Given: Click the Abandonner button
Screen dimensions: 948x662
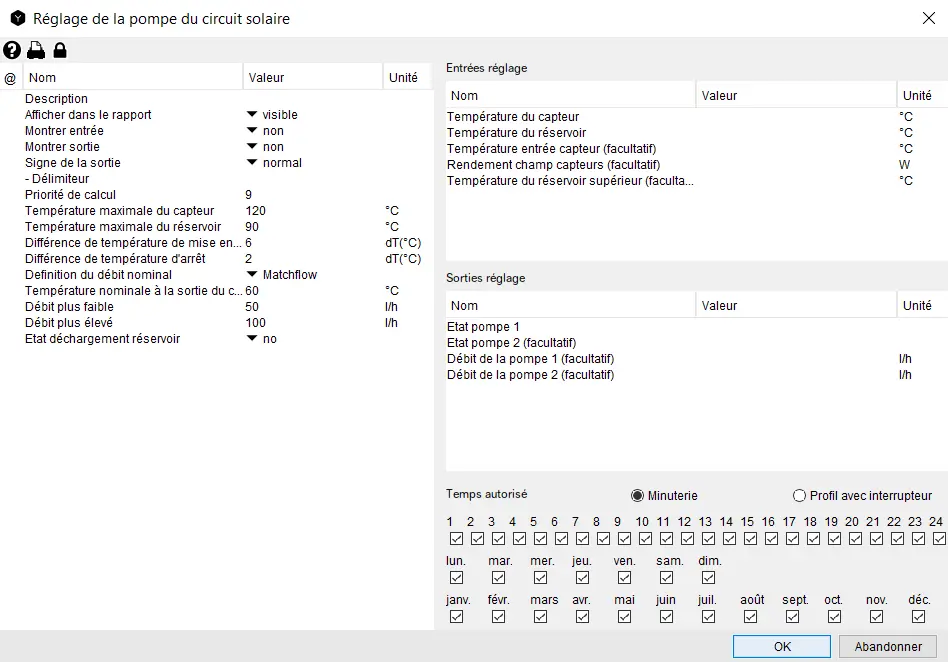Looking at the screenshot, I should click(x=888, y=647).
